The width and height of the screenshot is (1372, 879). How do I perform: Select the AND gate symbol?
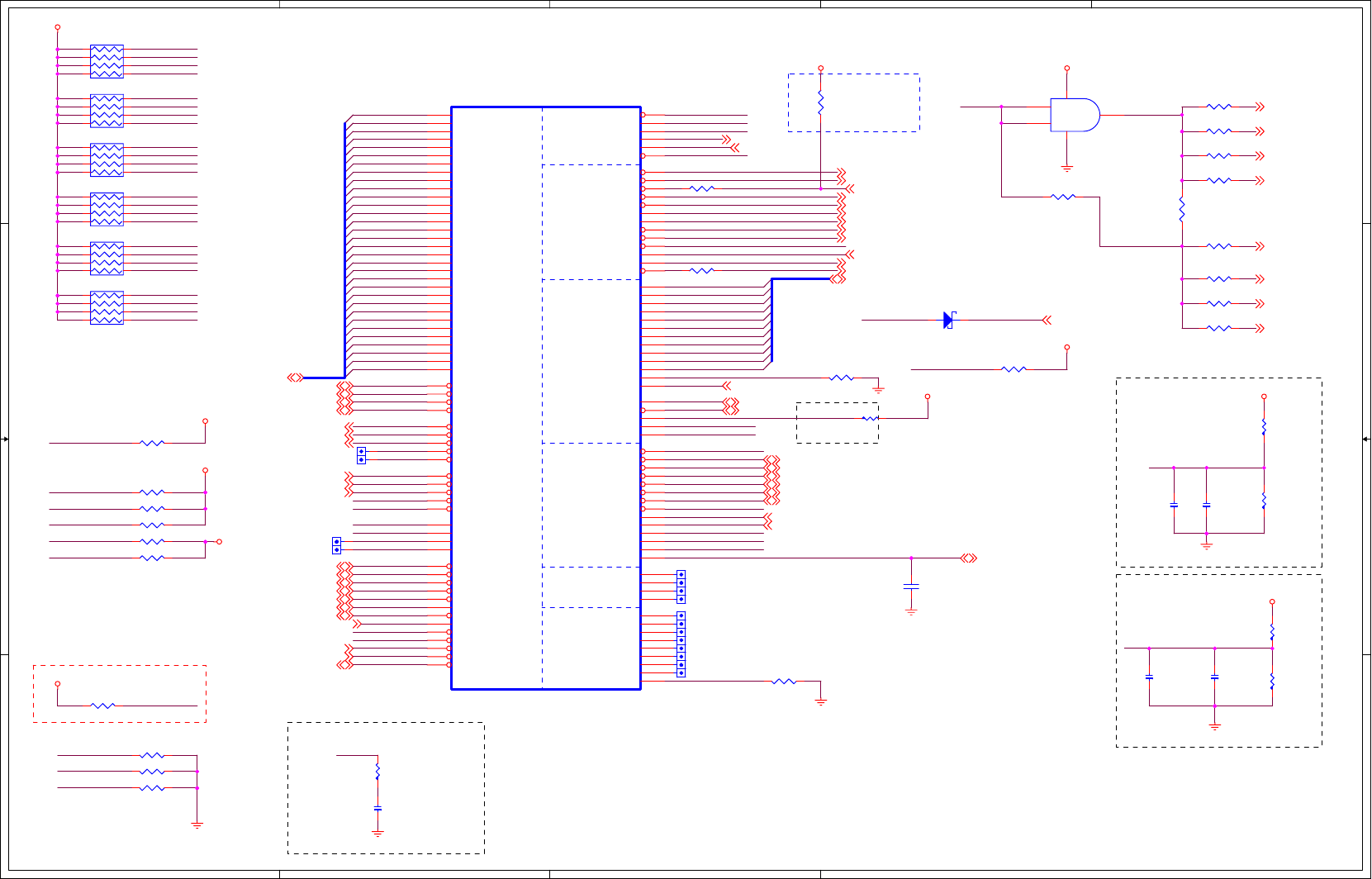point(1075,115)
